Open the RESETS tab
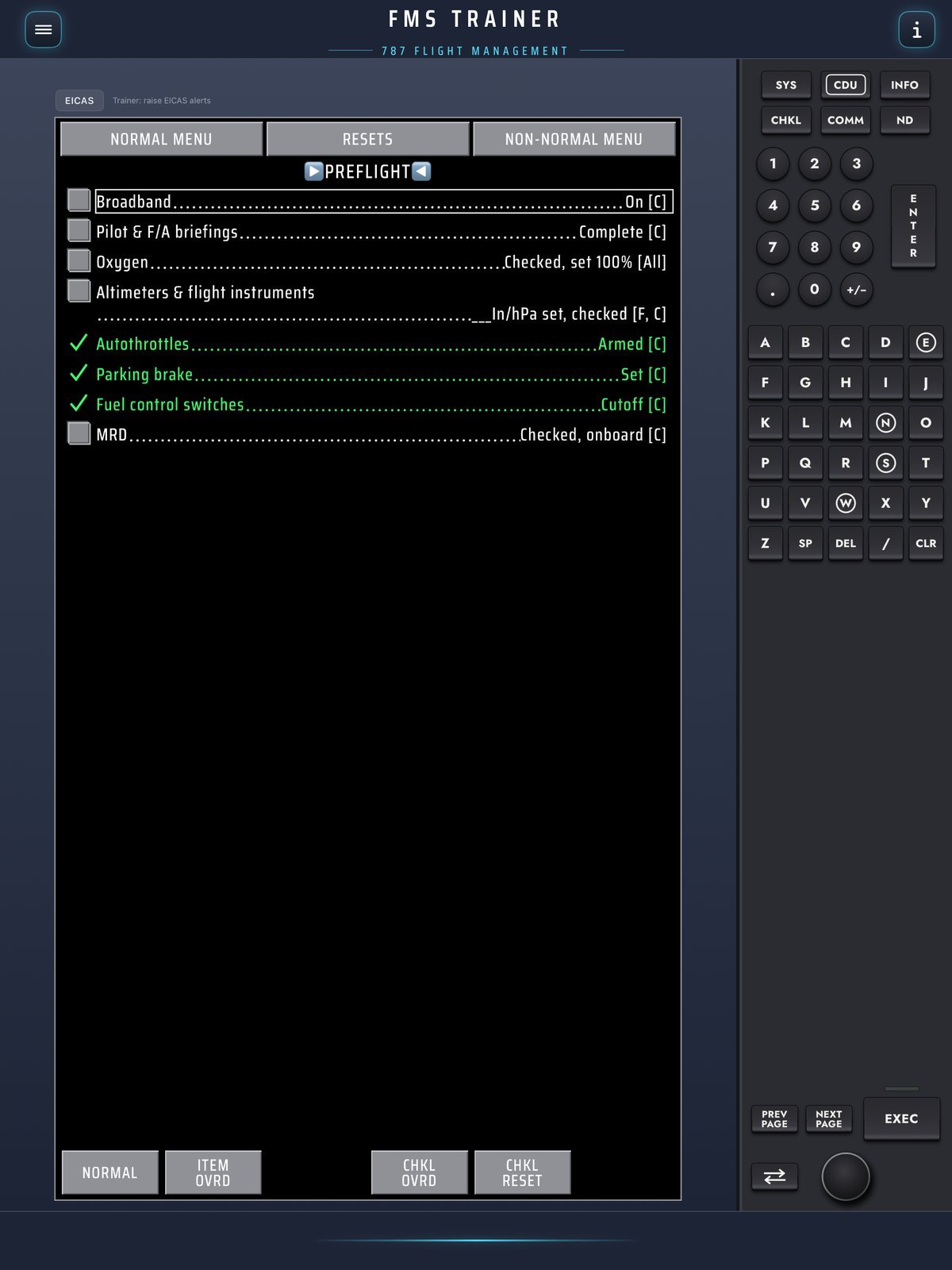Viewport: 952px width, 1270px height. point(367,139)
